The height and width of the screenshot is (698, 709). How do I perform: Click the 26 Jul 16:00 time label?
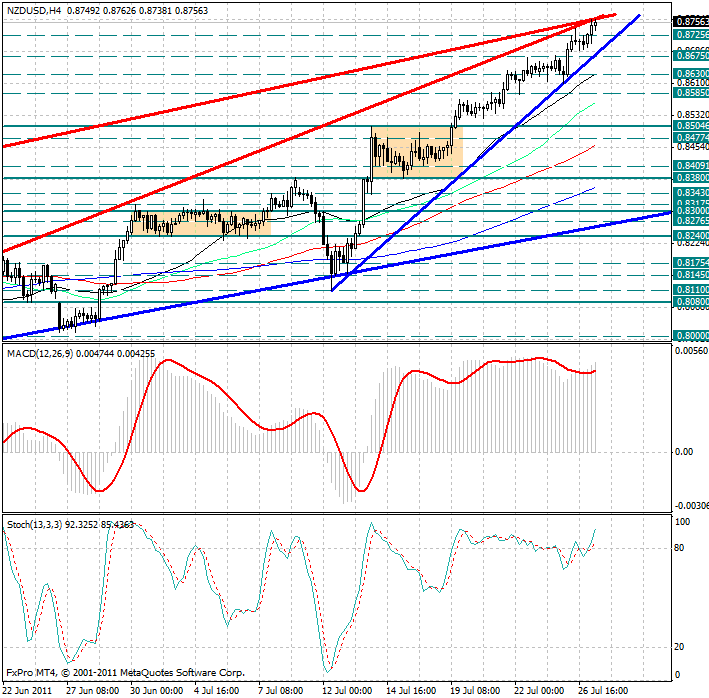point(604,691)
